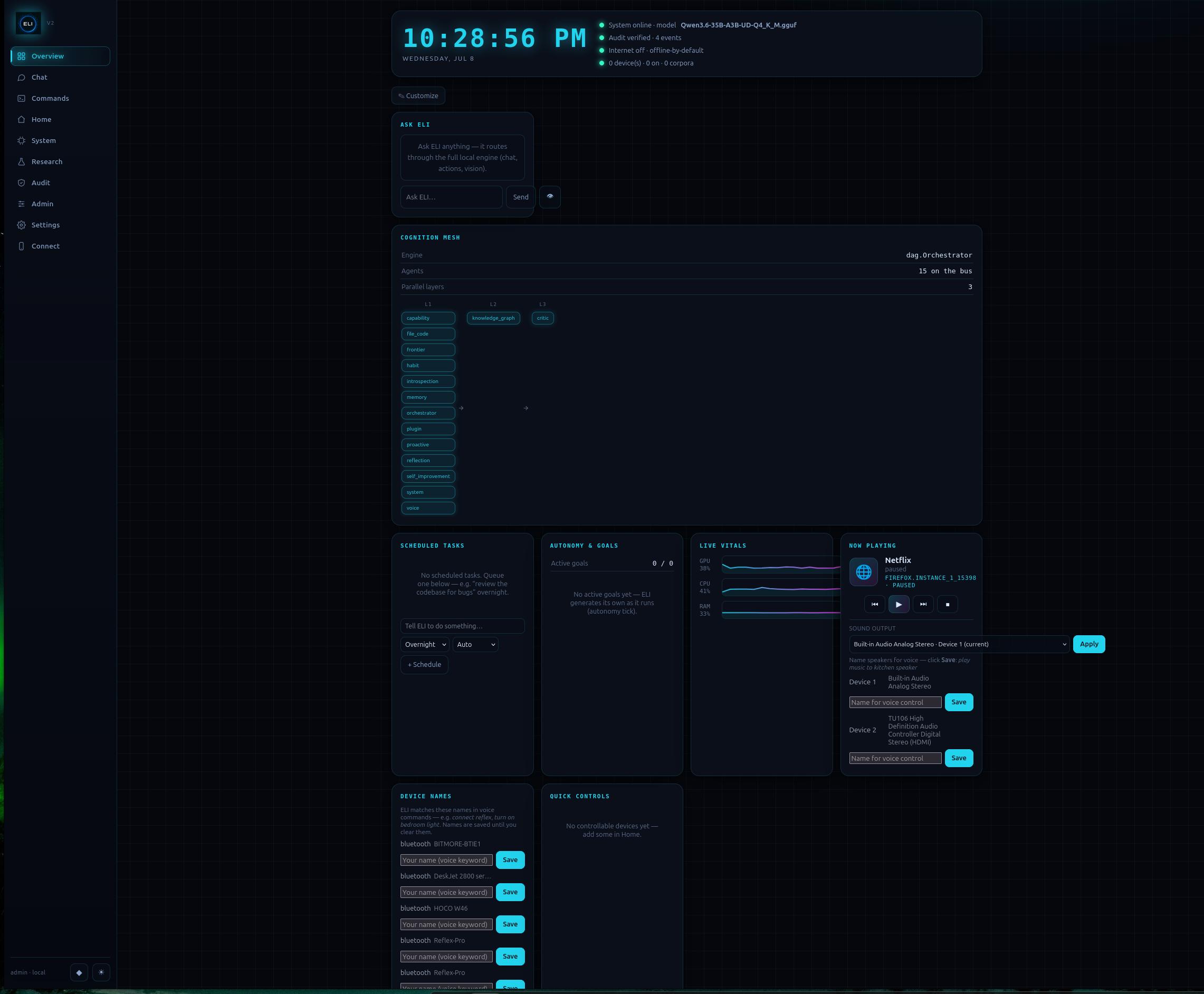Click the + Schedule button
Viewport: 1204px width, 994px height.
(424, 665)
